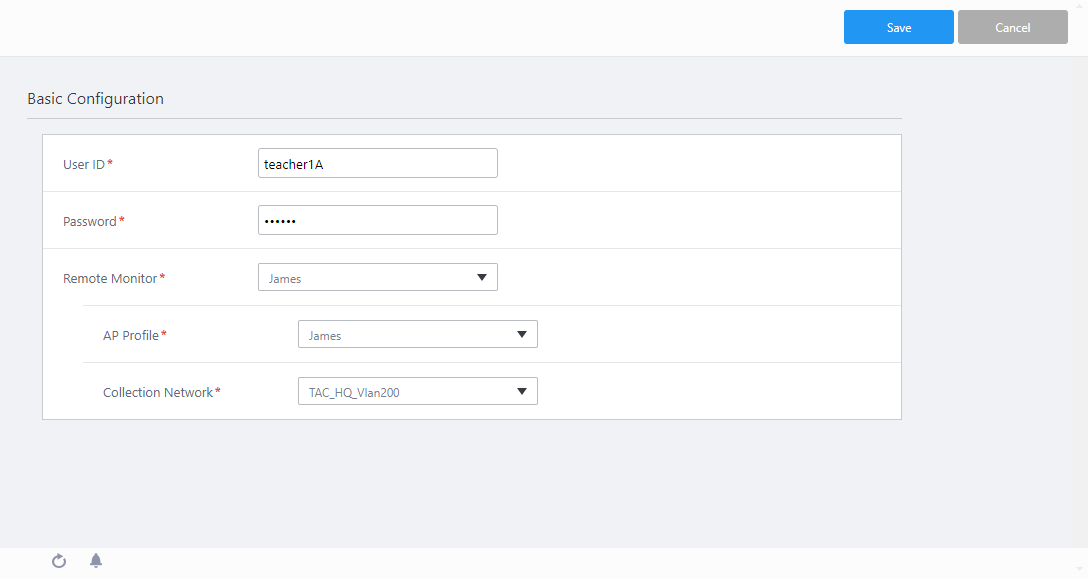Viewport: 1088px width, 578px height.
Task: Click the AP Profile label
Action: pyautogui.click(x=131, y=335)
